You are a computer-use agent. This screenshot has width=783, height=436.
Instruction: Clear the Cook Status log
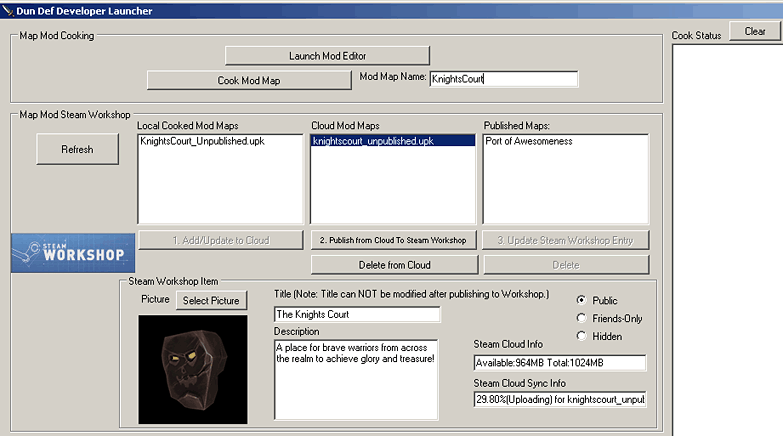tap(755, 31)
